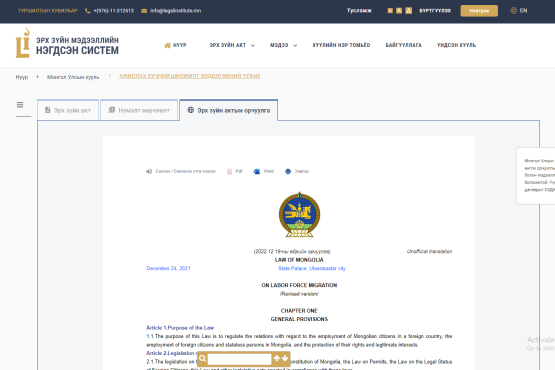
Task: Click the gold Нэвтрэх login button
Action: point(479,11)
